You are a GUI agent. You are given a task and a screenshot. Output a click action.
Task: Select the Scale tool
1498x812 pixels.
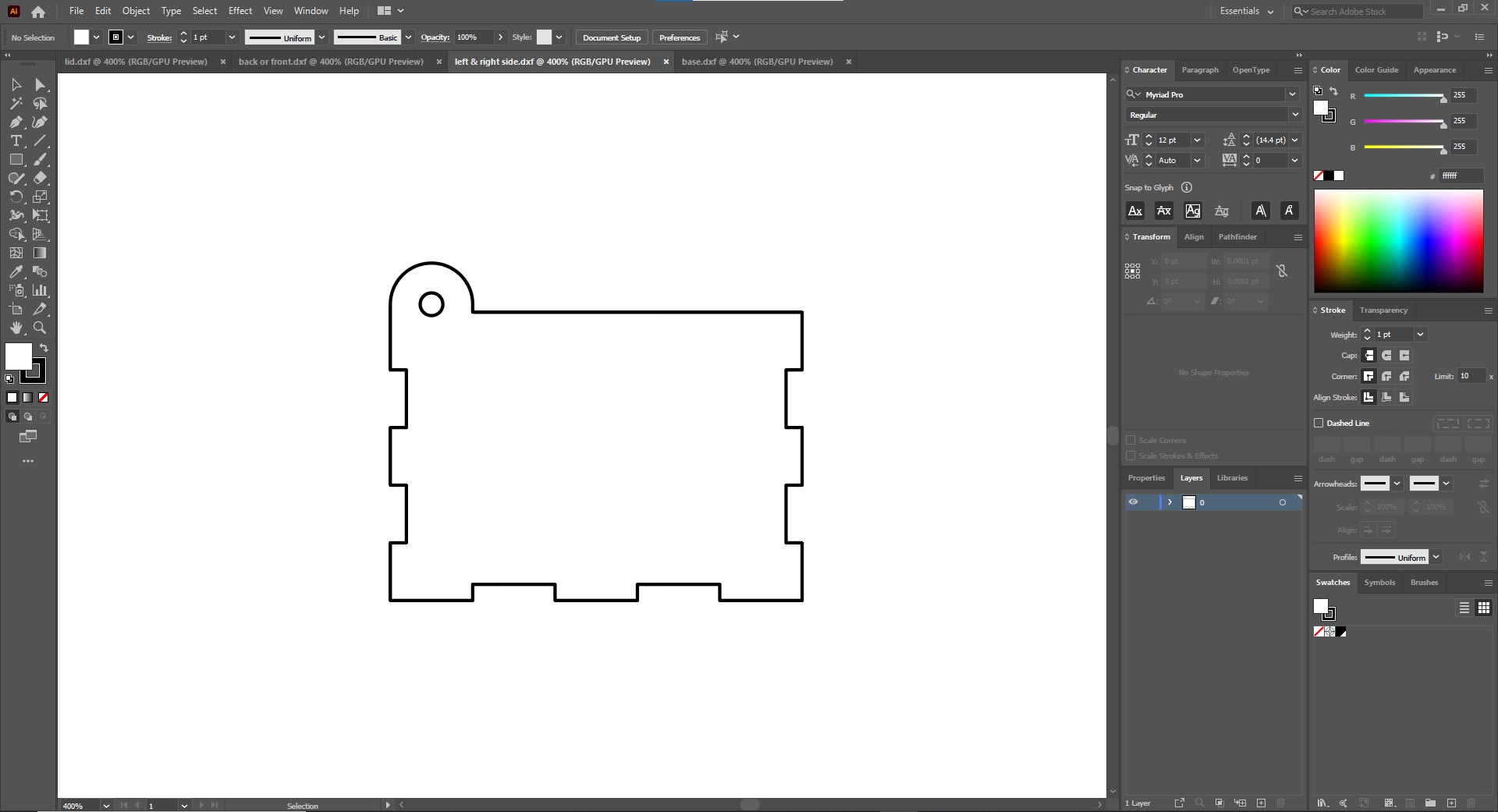point(41,197)
